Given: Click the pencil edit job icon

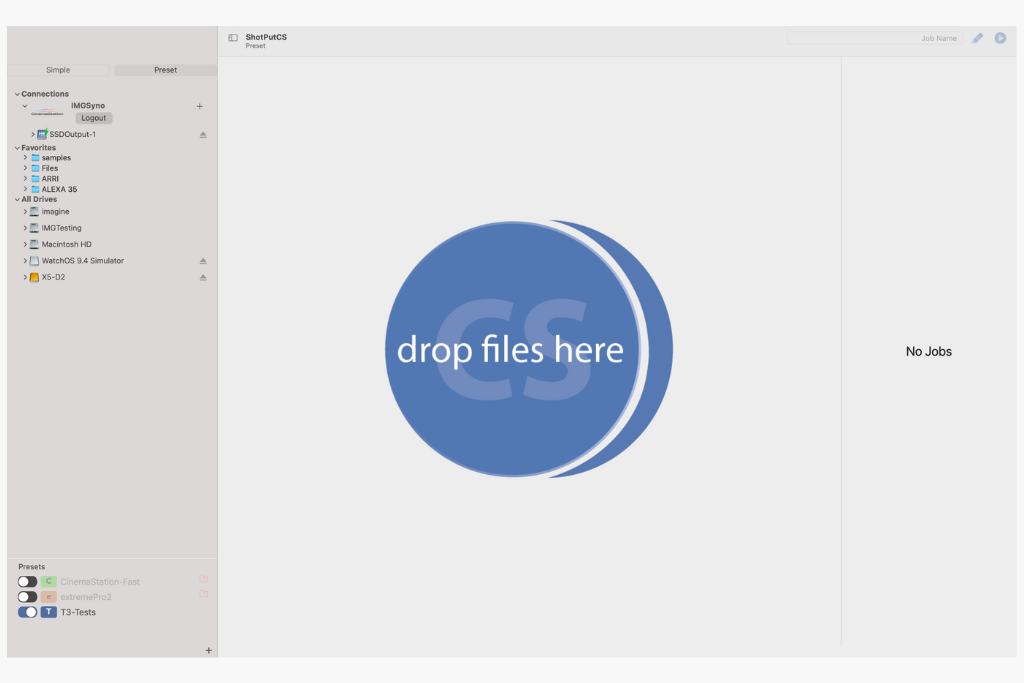Looking at the screenshot, I should [977, 38].
